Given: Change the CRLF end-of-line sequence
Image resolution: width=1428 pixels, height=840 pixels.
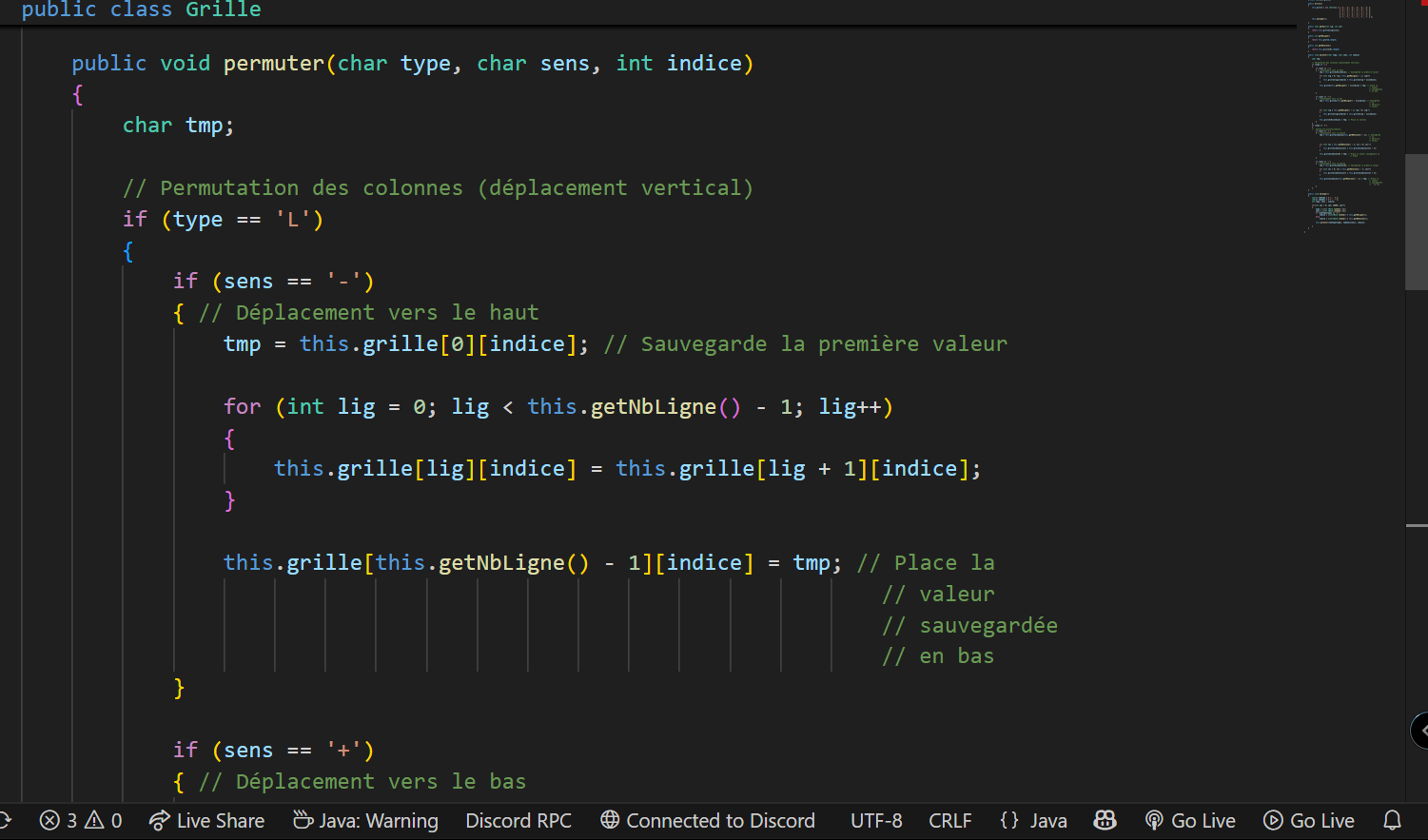Looking at the screenshot, I should pyautogui.click(x=949, y=820).
